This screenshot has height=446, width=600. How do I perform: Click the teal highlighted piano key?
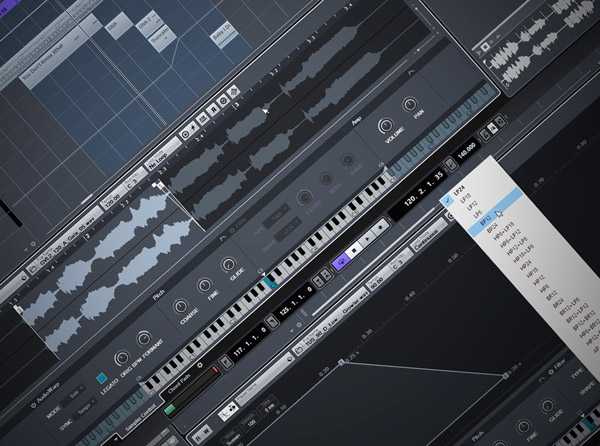pos(270,281)
